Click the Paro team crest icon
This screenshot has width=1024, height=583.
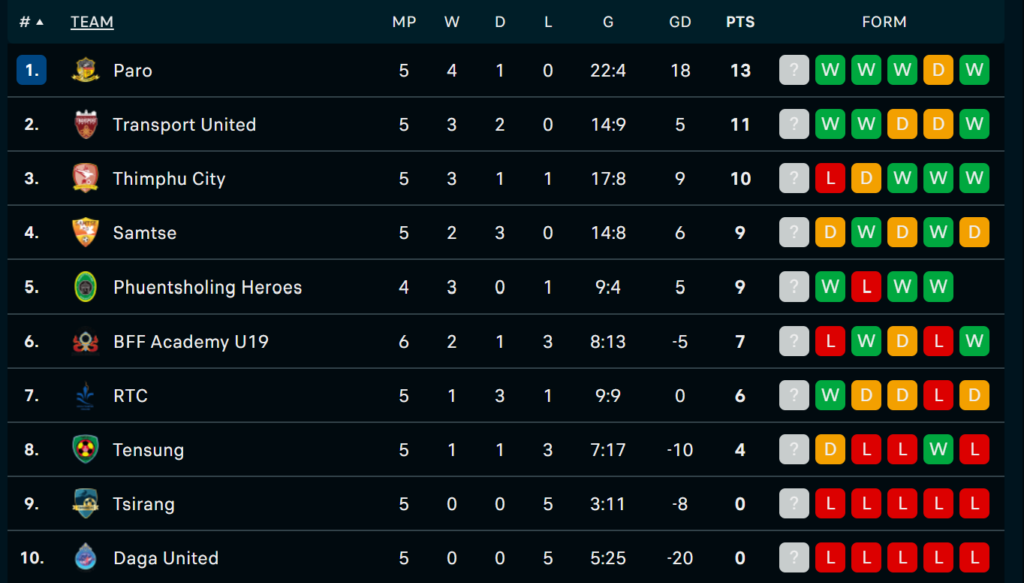pos(86,70)
